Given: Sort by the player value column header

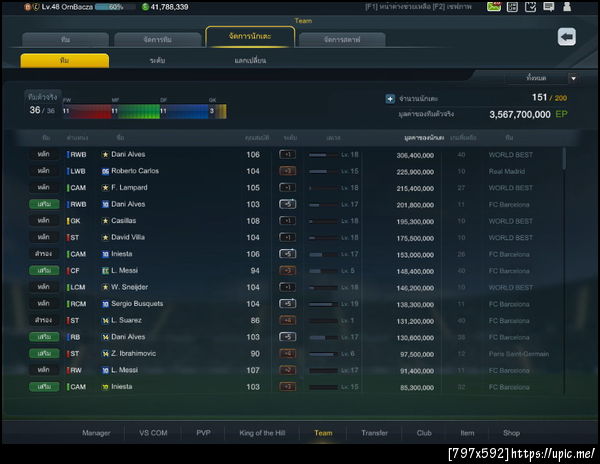Looking at the screenshot, I should coord(424,137).
